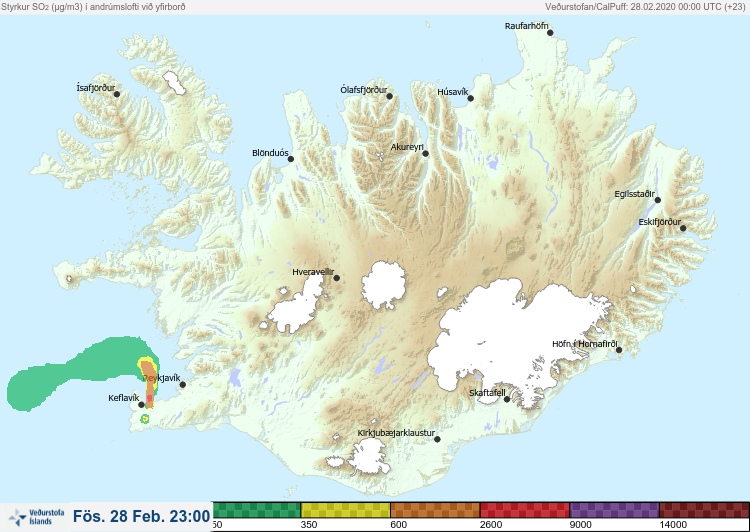Click the Veðurstofan/CalPuff timestamp text
Viewport: 750px width, 532px height.
click(645, 7)
